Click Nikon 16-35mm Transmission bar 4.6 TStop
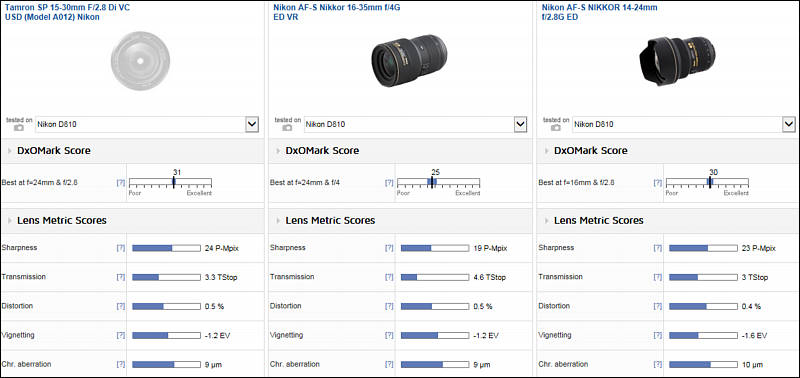800x378 pixels. click(435, 277)
